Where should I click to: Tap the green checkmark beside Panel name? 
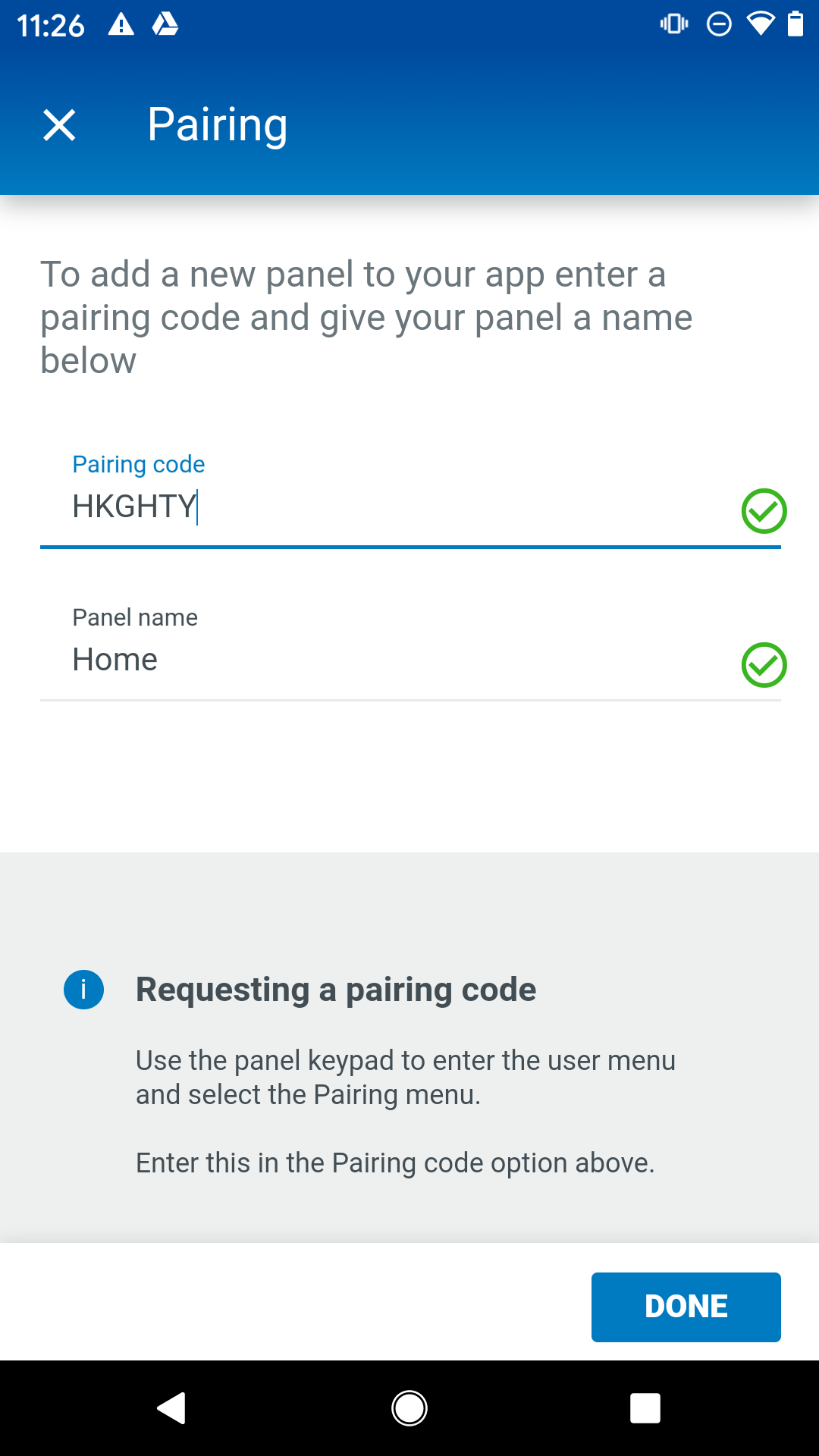click(x=764, y=665)
